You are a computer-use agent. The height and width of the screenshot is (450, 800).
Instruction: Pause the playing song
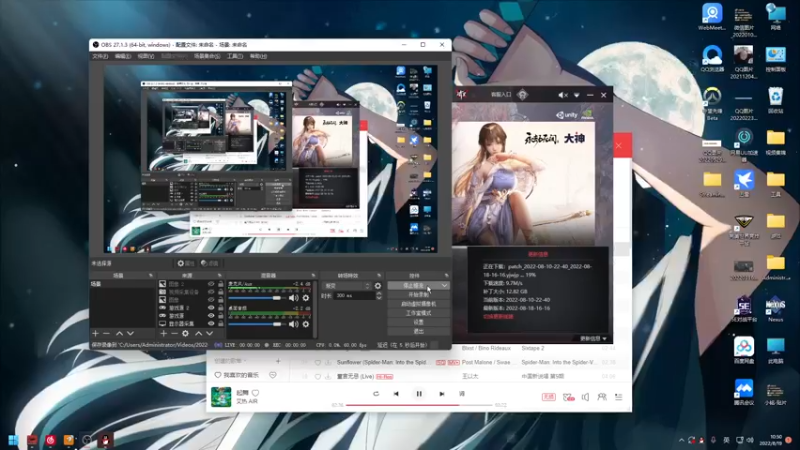point(419,394)
